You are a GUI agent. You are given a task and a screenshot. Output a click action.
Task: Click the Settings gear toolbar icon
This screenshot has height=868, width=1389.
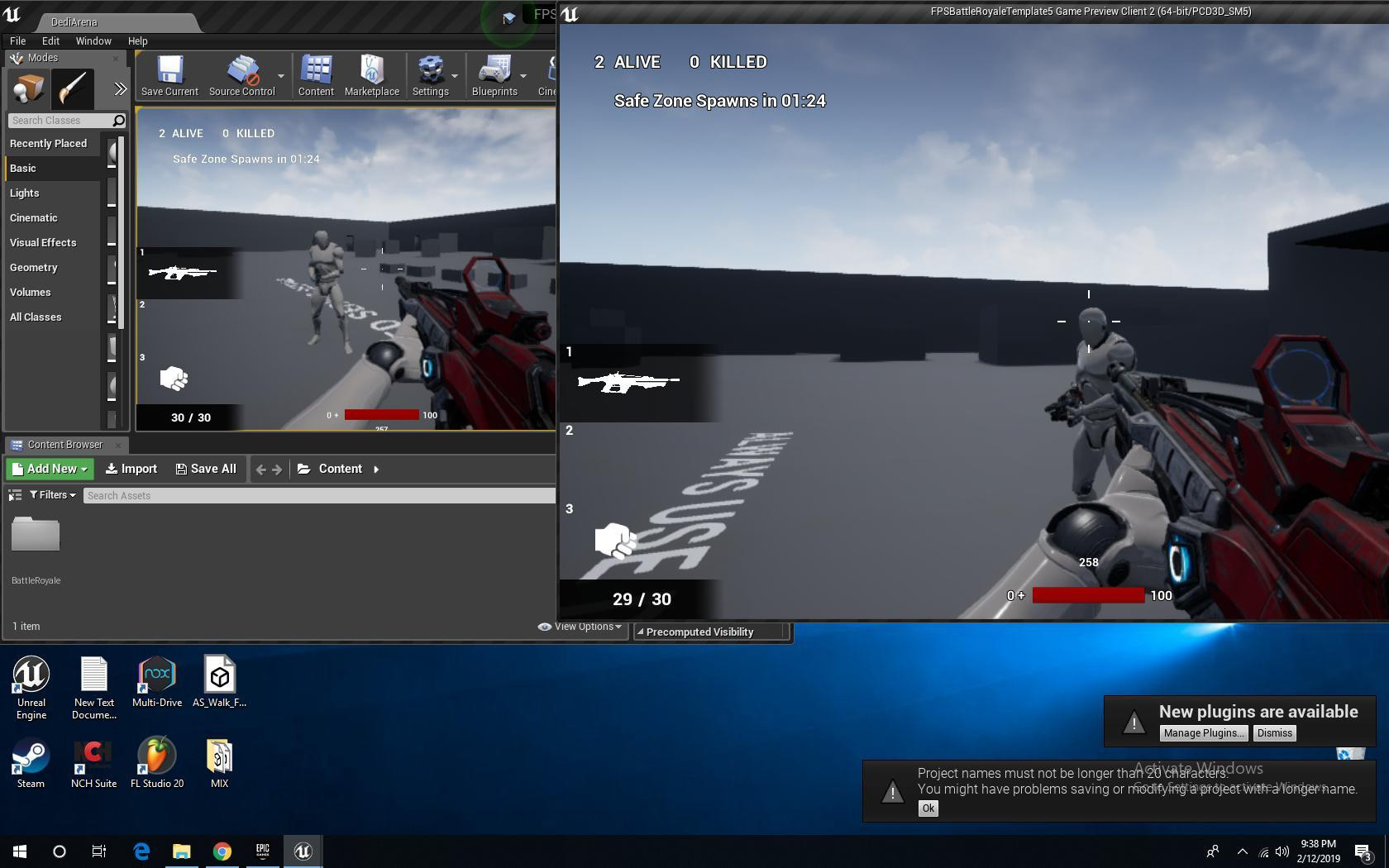430,76
